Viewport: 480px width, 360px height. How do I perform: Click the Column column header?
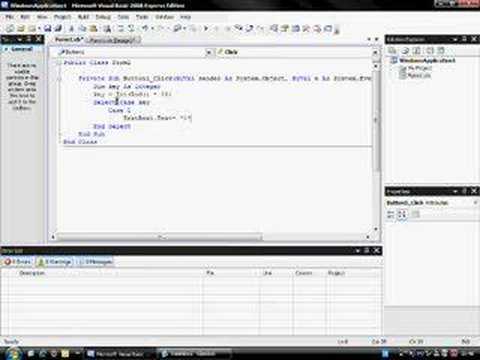[309, 273]
